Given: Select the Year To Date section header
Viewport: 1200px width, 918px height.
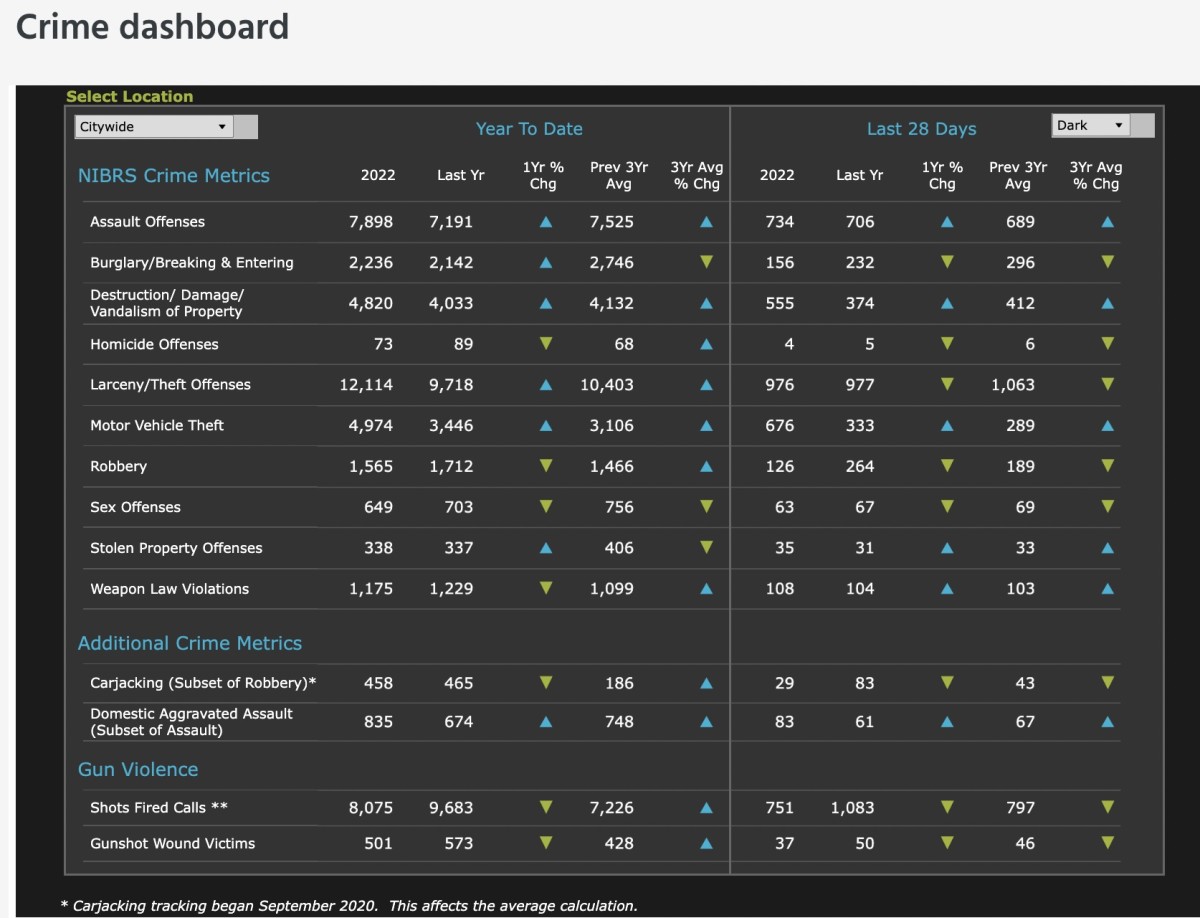Looking at the screenshot, I should 529,129.
